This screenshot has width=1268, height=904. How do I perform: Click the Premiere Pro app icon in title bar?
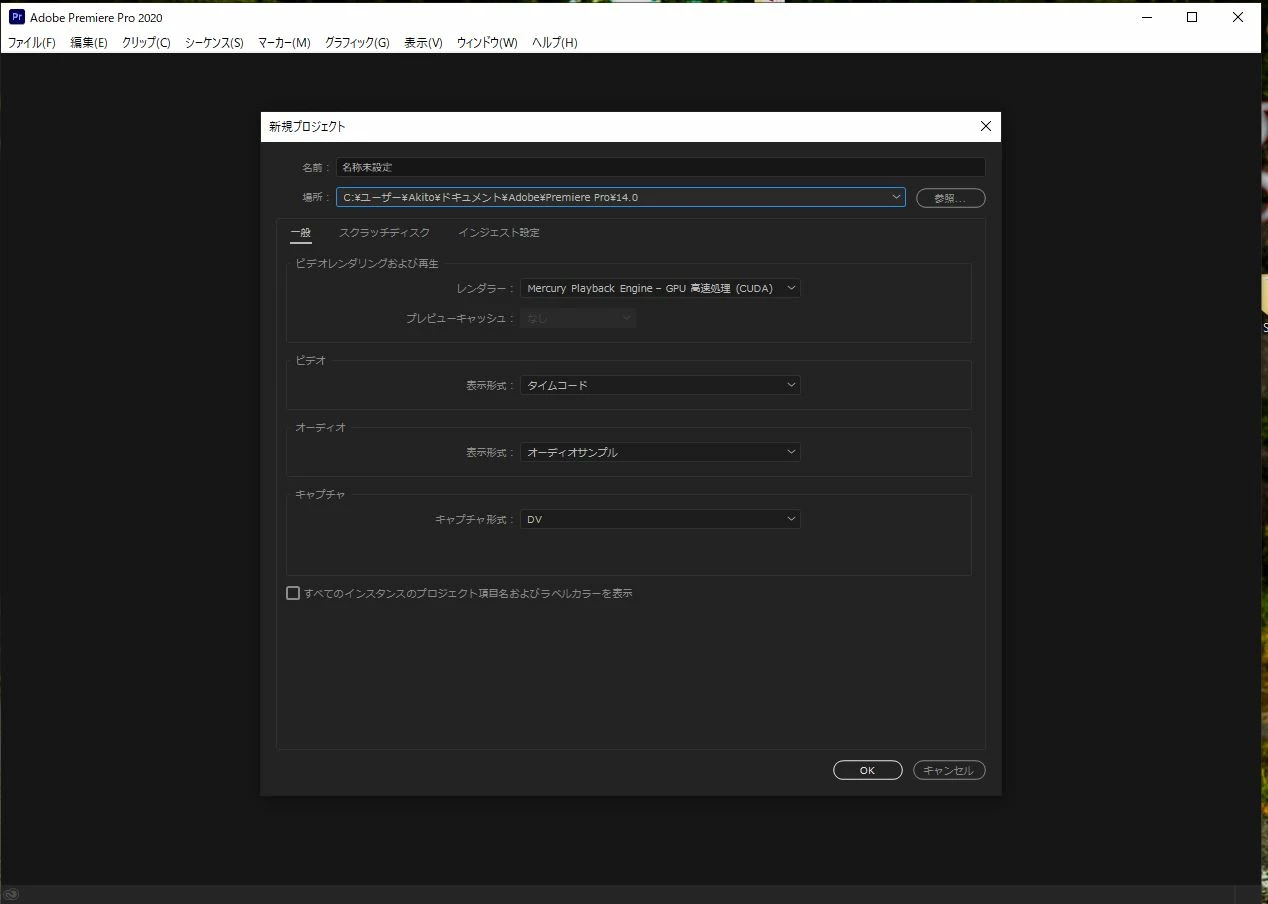click(17, 17)
